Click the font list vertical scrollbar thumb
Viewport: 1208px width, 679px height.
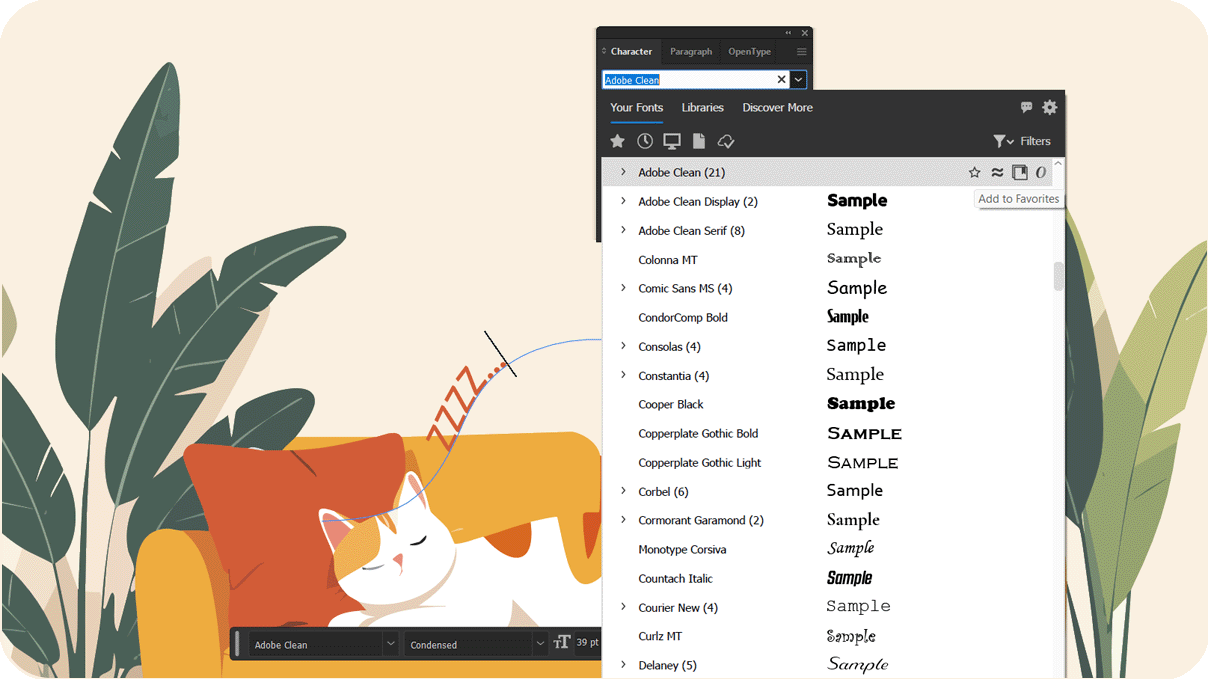pos(1058,276)
